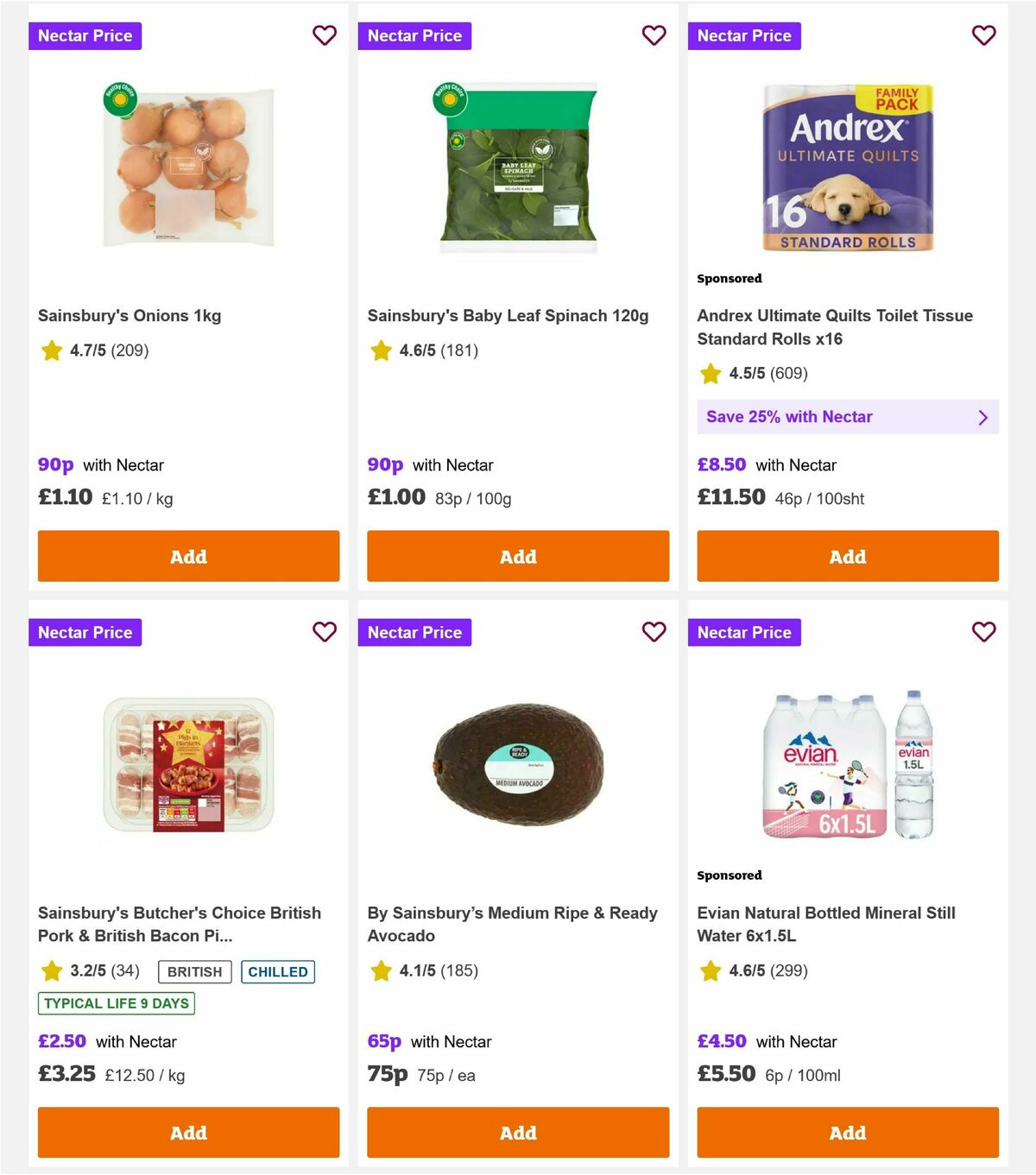Click the star rating on the Avocado
1036x1175 pixels.
[427, 970]
